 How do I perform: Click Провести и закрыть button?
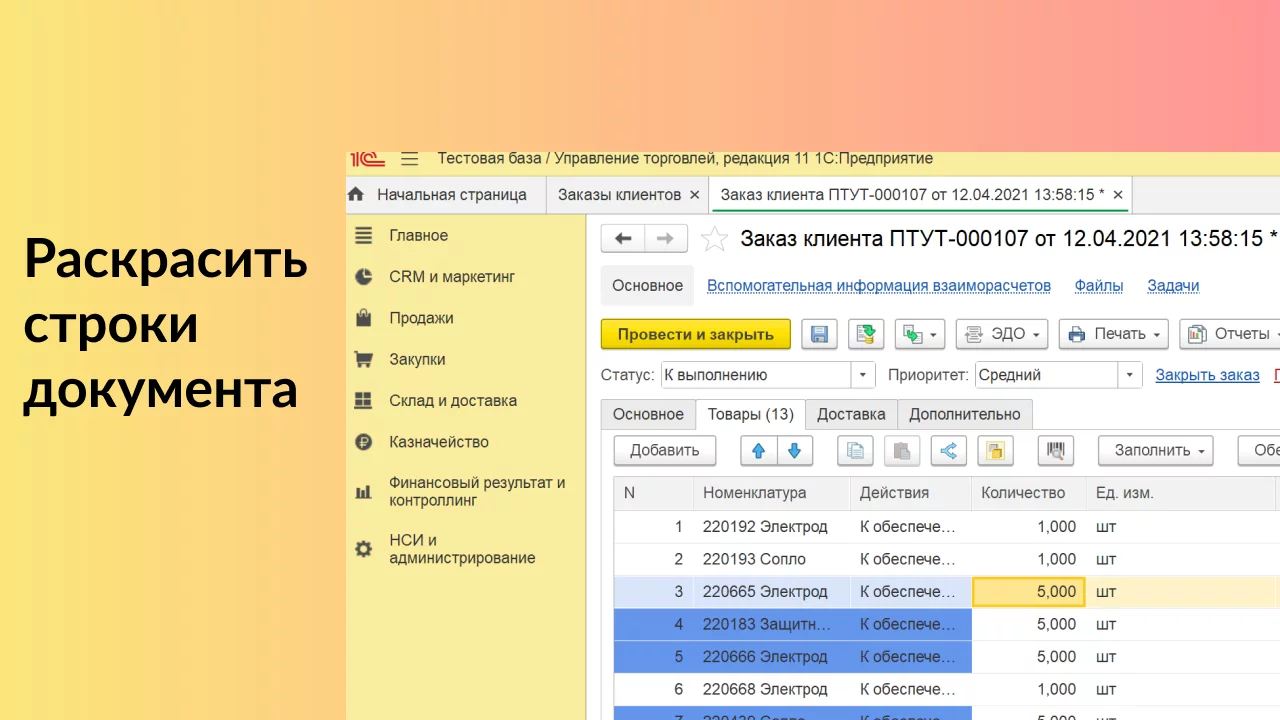(x=696, y=334)
